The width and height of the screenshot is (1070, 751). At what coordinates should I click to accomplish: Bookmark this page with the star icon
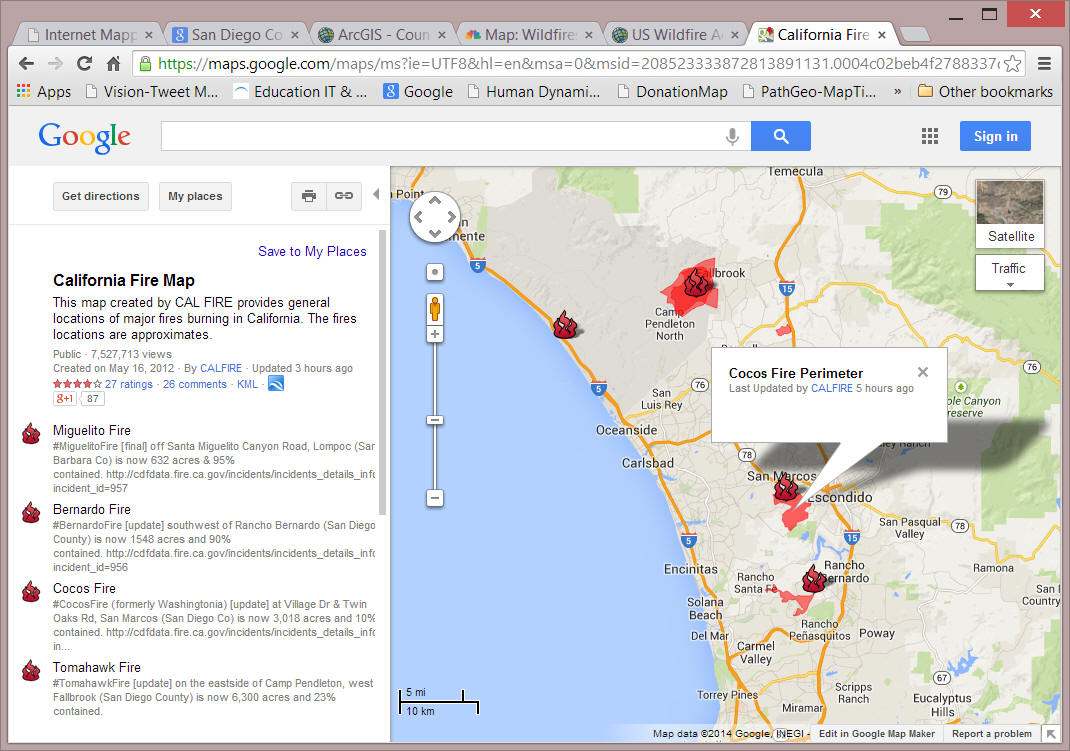[x=1013, y=63]
